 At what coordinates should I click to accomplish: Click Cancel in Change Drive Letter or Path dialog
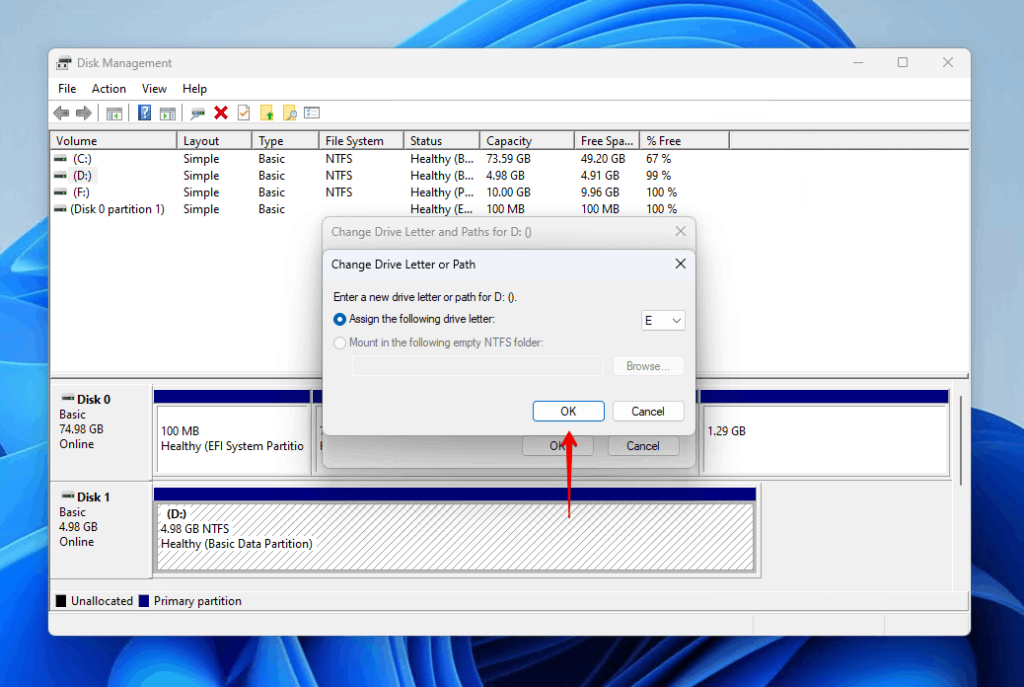[x=647, y=411]
